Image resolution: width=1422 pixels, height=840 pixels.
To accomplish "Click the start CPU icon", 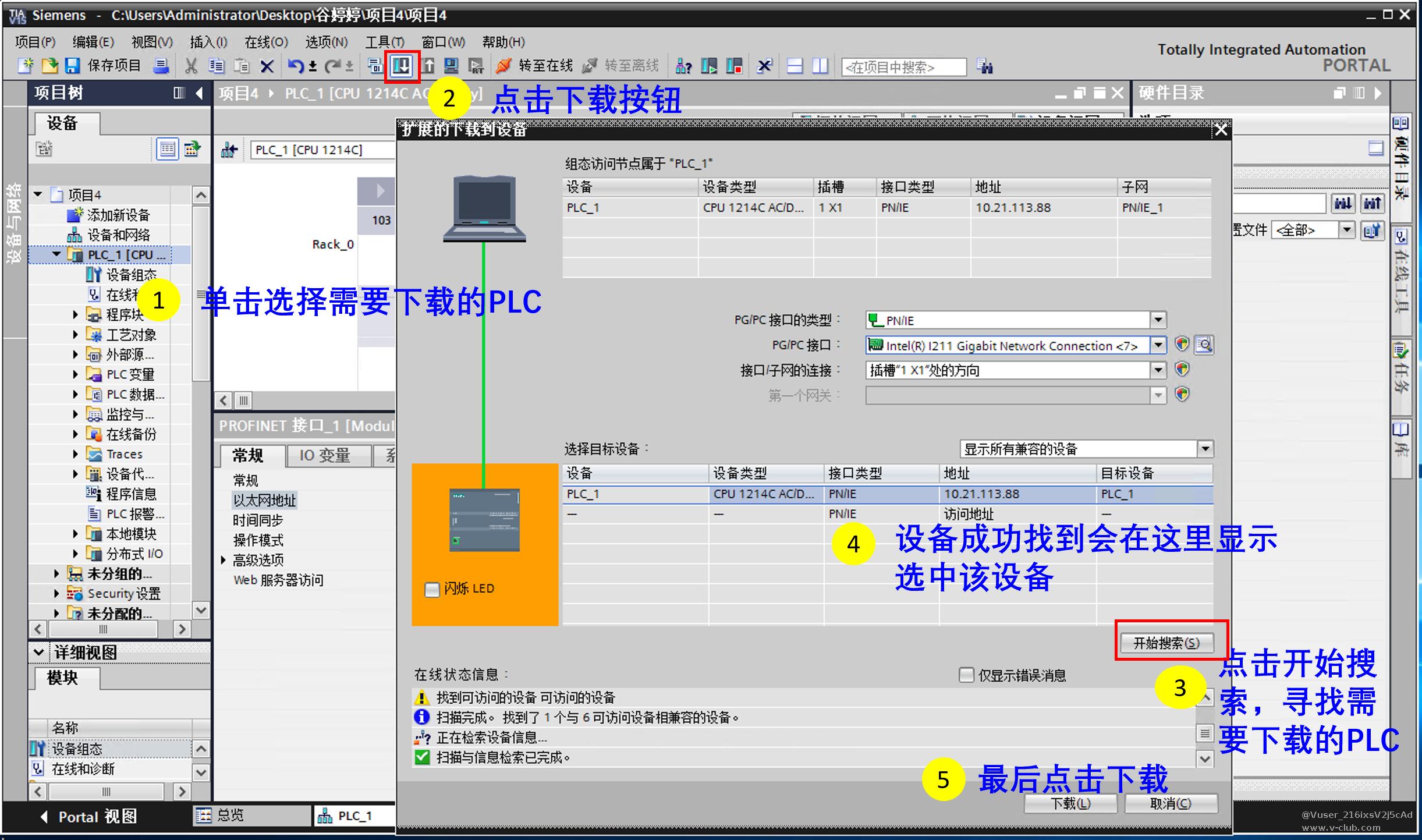I will pyautogui.click(x=709, y=66).
